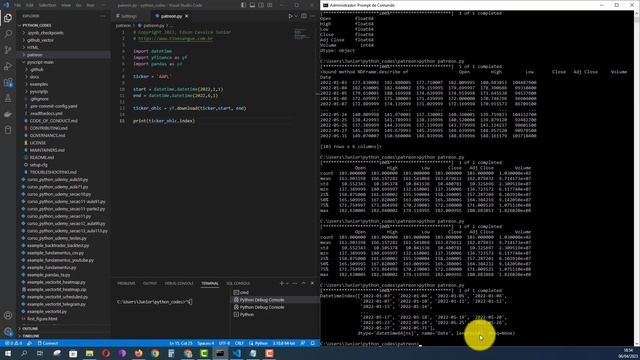Open the Docker whale view
Image resolution: width=640 pixels, height=360 pixels.
(x=8, y=114)
